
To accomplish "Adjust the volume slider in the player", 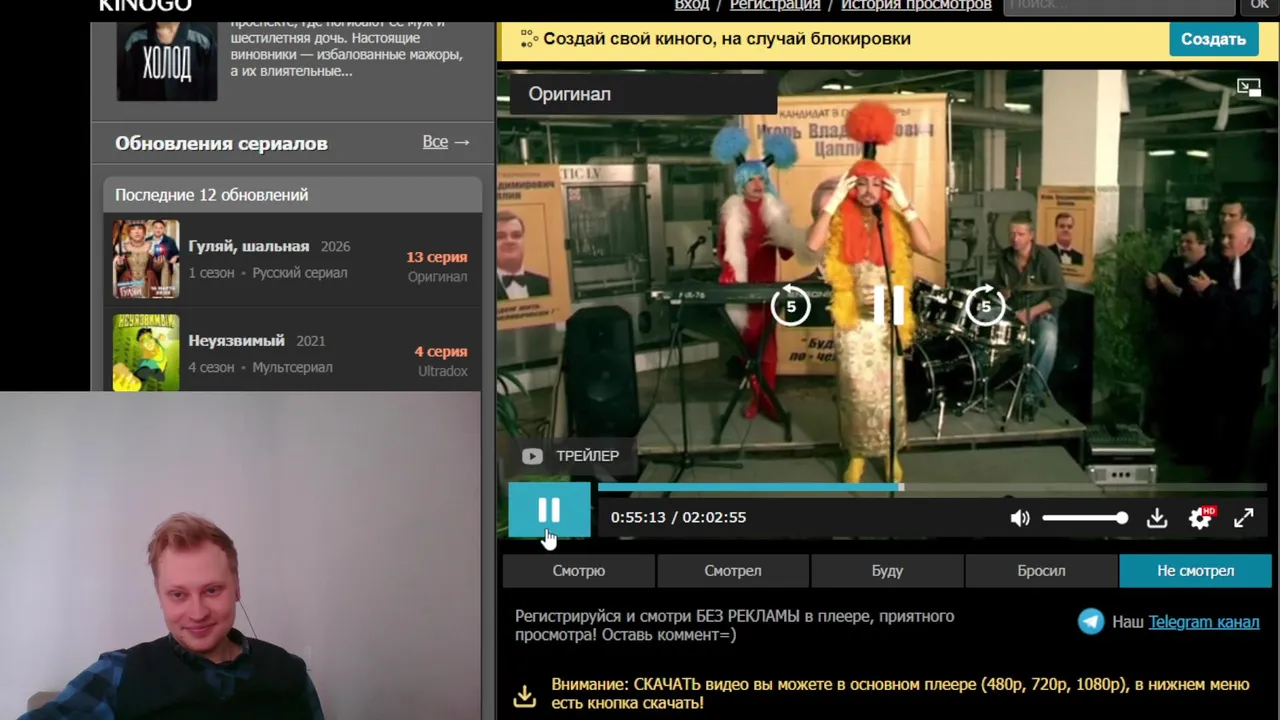I will coord(1085,518).
